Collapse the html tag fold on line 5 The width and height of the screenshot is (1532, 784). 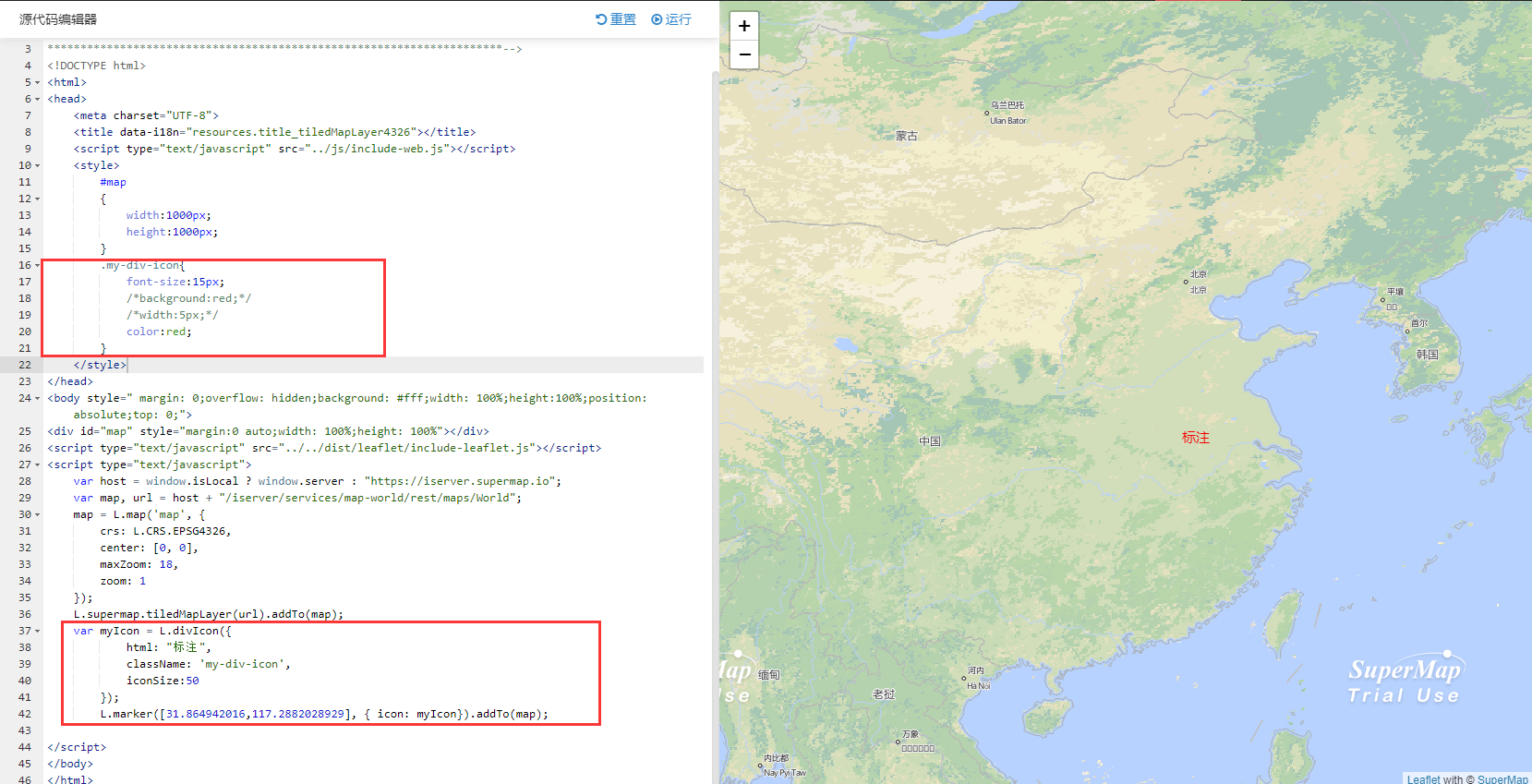click(x=38, y=82)
